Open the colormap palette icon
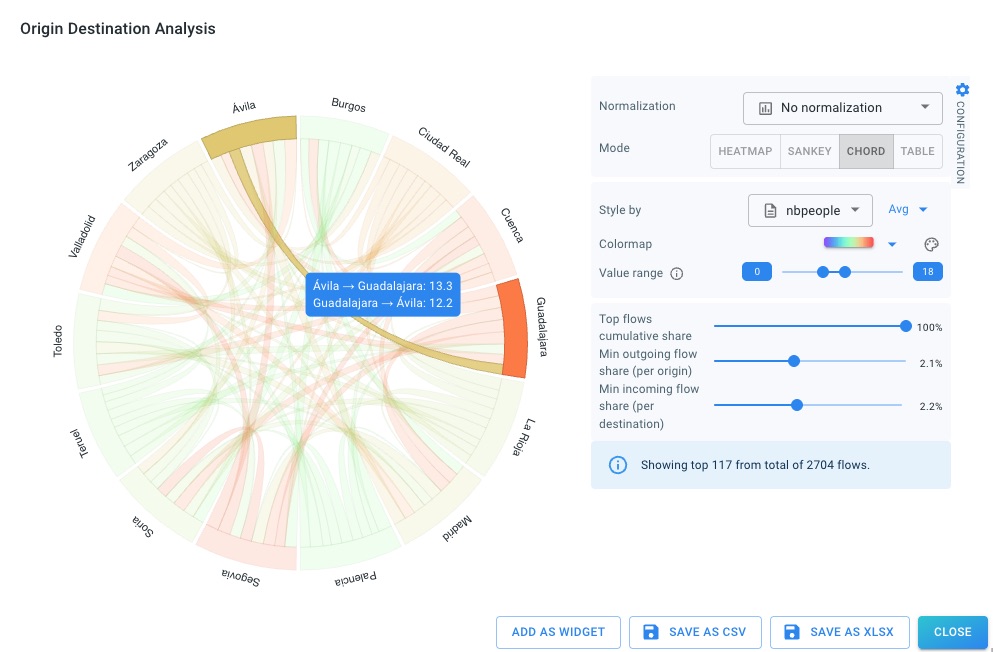The image size is (993, 652). pyautogui.click(x=930, y=244)
